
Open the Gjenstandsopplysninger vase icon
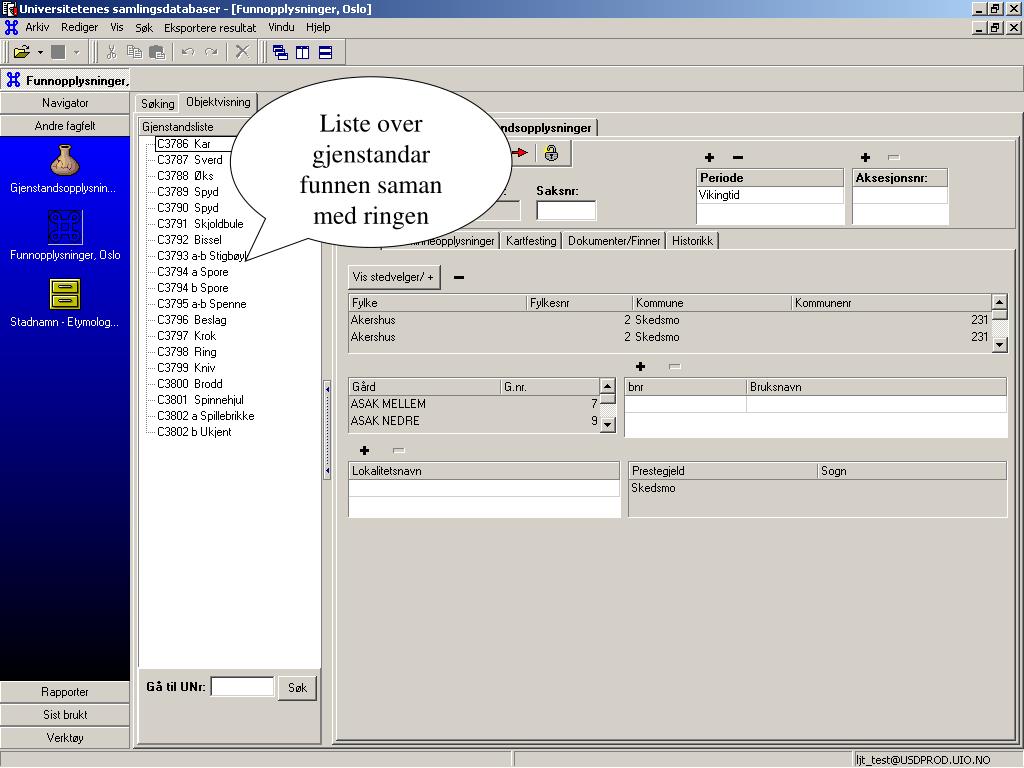click(x=65, y=160)
